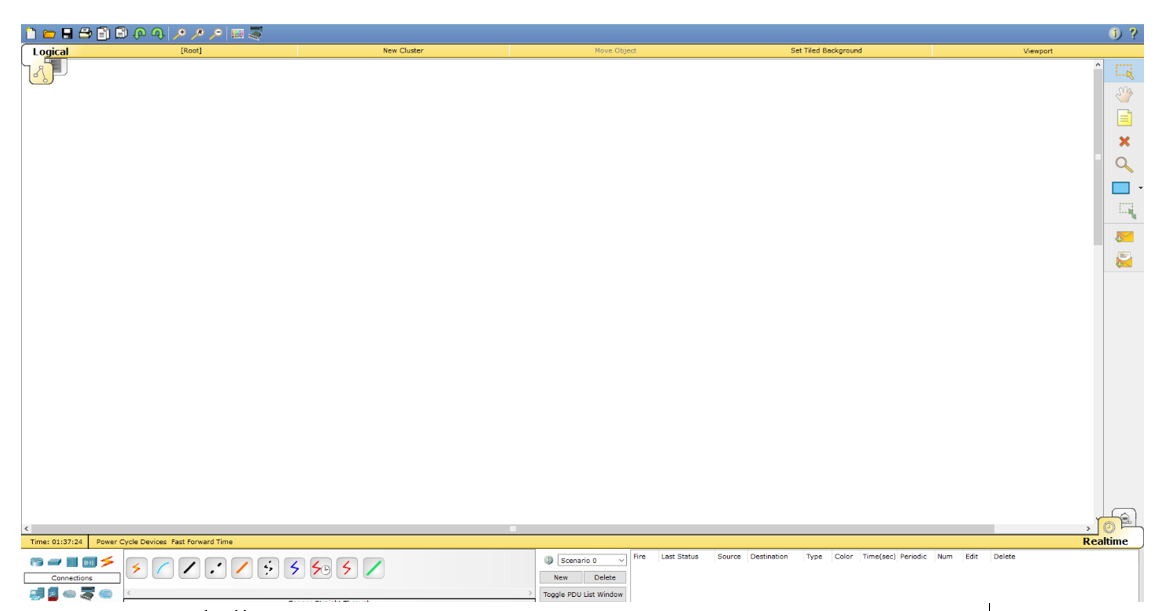Click Toggle PDU List Window button
Image resolution: width=1157 pixels, height=611 pixels.
click(x=583, y=594)
